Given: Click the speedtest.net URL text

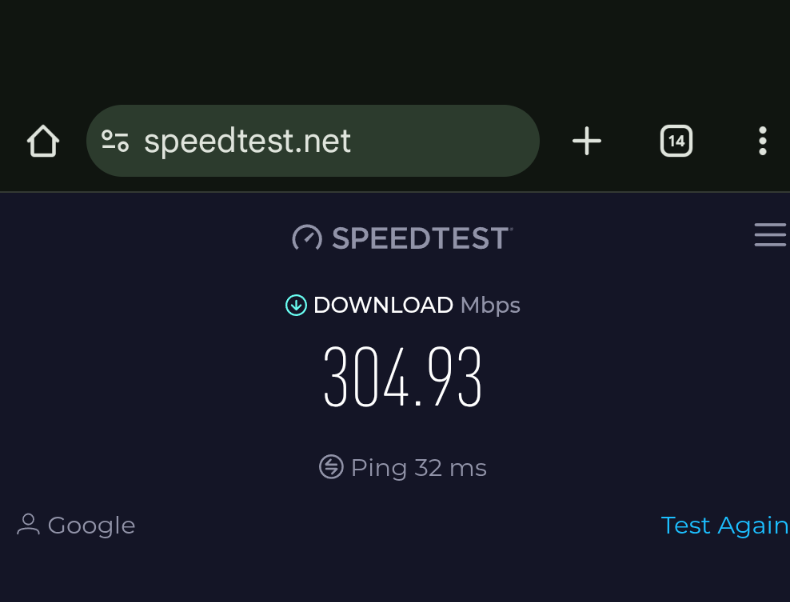Looking at the screenshot, I should click(x=247, y=142).
